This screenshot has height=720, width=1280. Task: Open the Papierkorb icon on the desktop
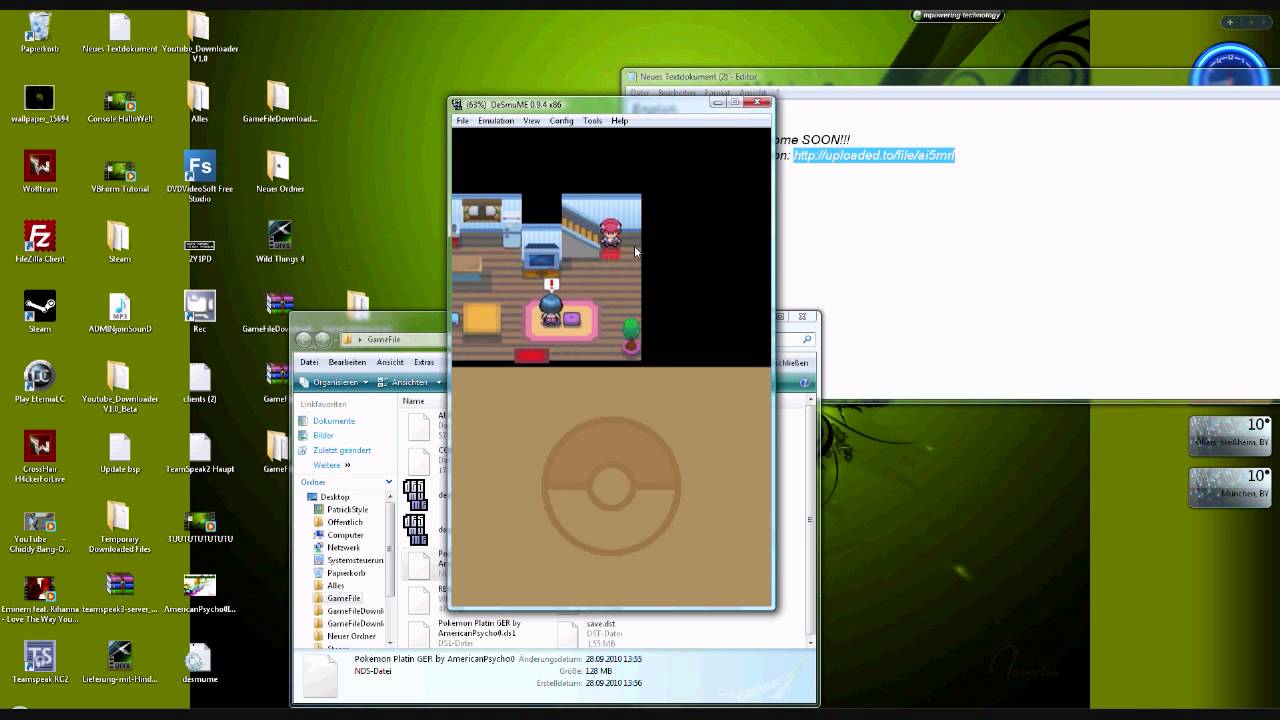pyautogui.click(x=40, y=32)
